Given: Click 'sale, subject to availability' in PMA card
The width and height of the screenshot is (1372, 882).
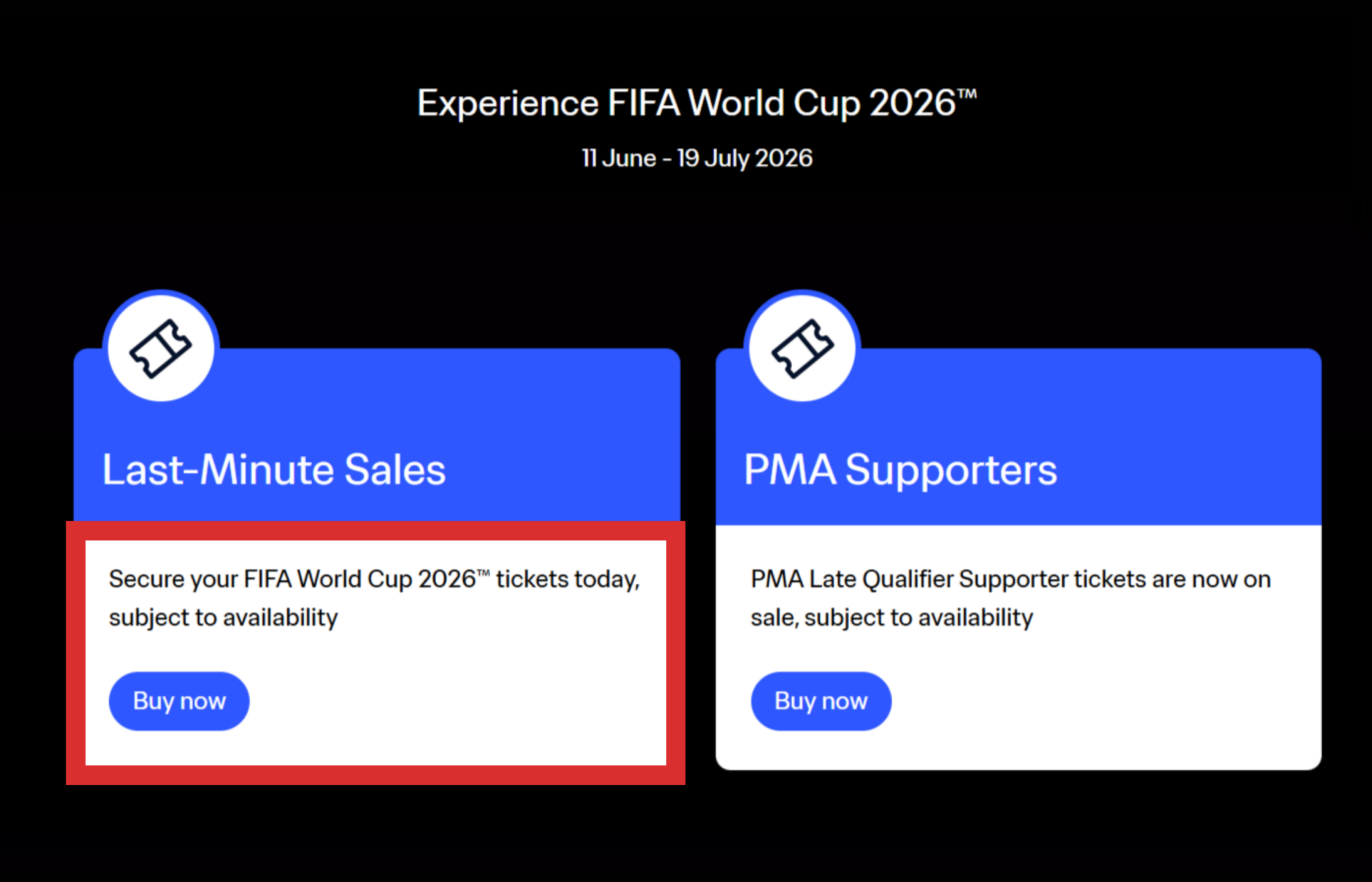Looking at the screenshot, I should pos(892,618).
